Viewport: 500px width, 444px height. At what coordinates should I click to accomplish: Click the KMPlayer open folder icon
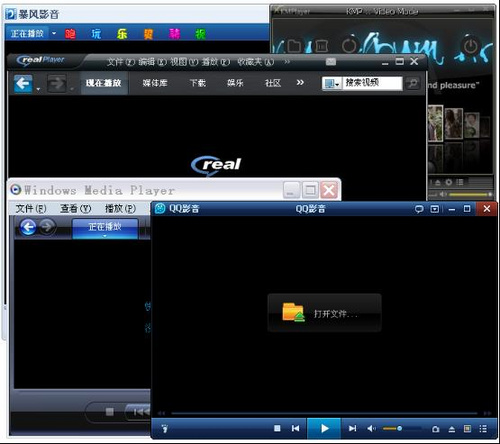294,46
